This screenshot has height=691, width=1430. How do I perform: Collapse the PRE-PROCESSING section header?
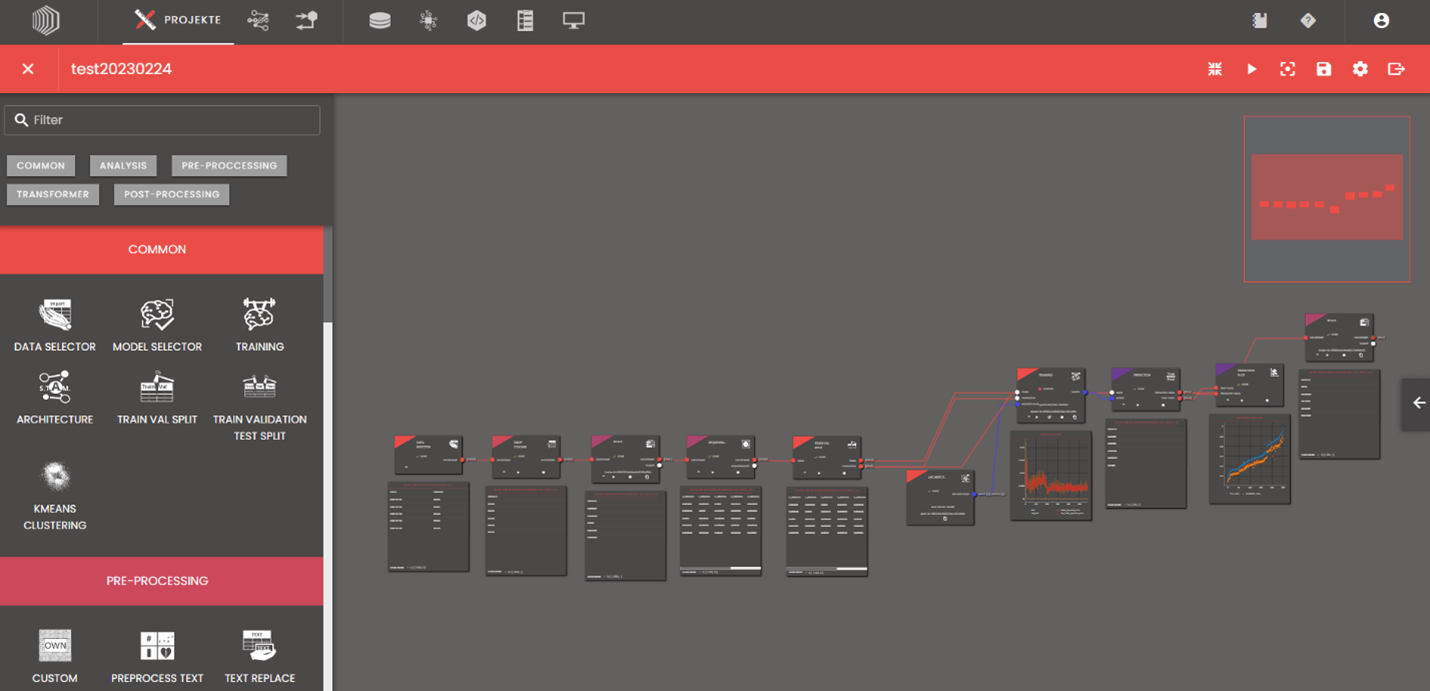pyautogui.click(x=162, y=581)
